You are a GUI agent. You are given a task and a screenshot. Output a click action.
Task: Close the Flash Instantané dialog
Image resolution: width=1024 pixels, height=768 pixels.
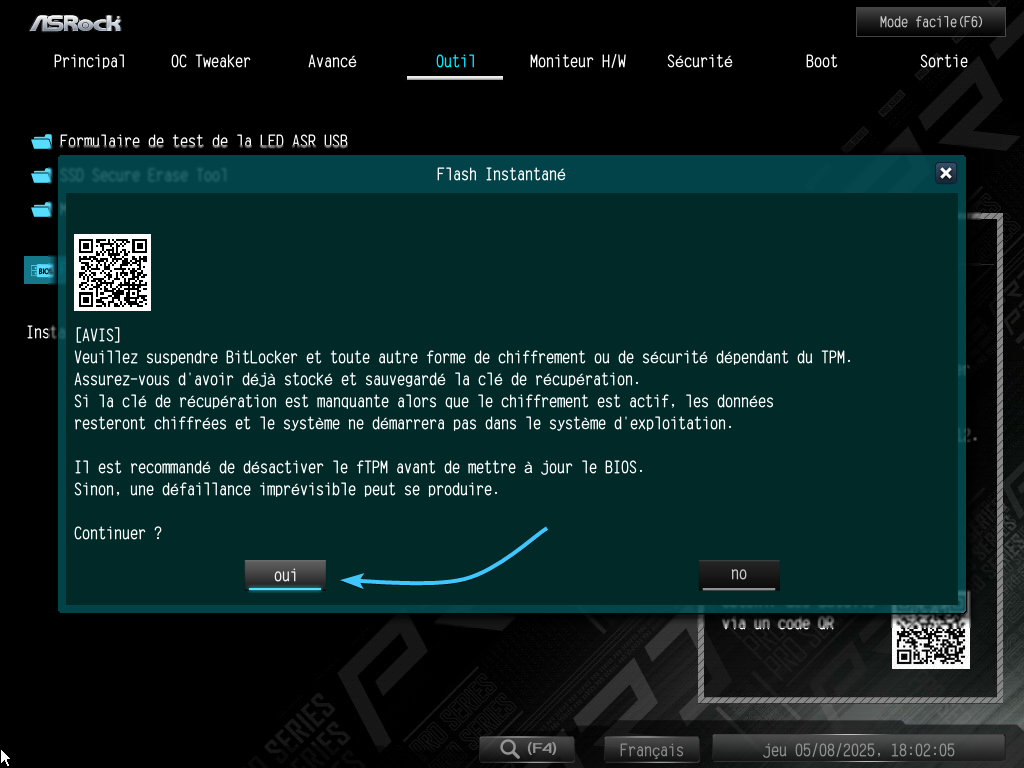point(946,173)
